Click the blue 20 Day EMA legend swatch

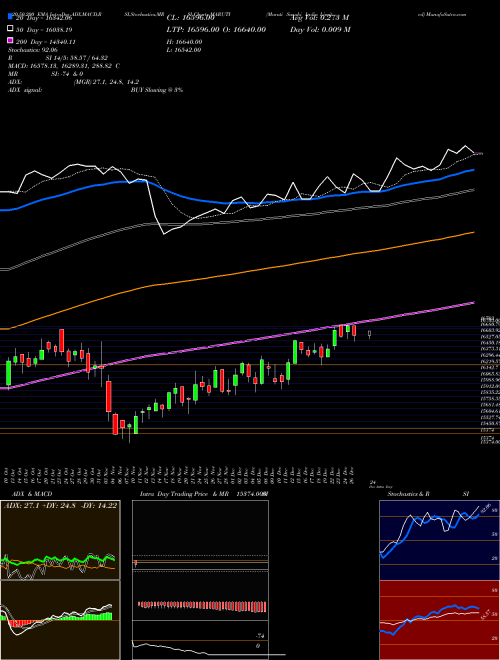point(10,17)
